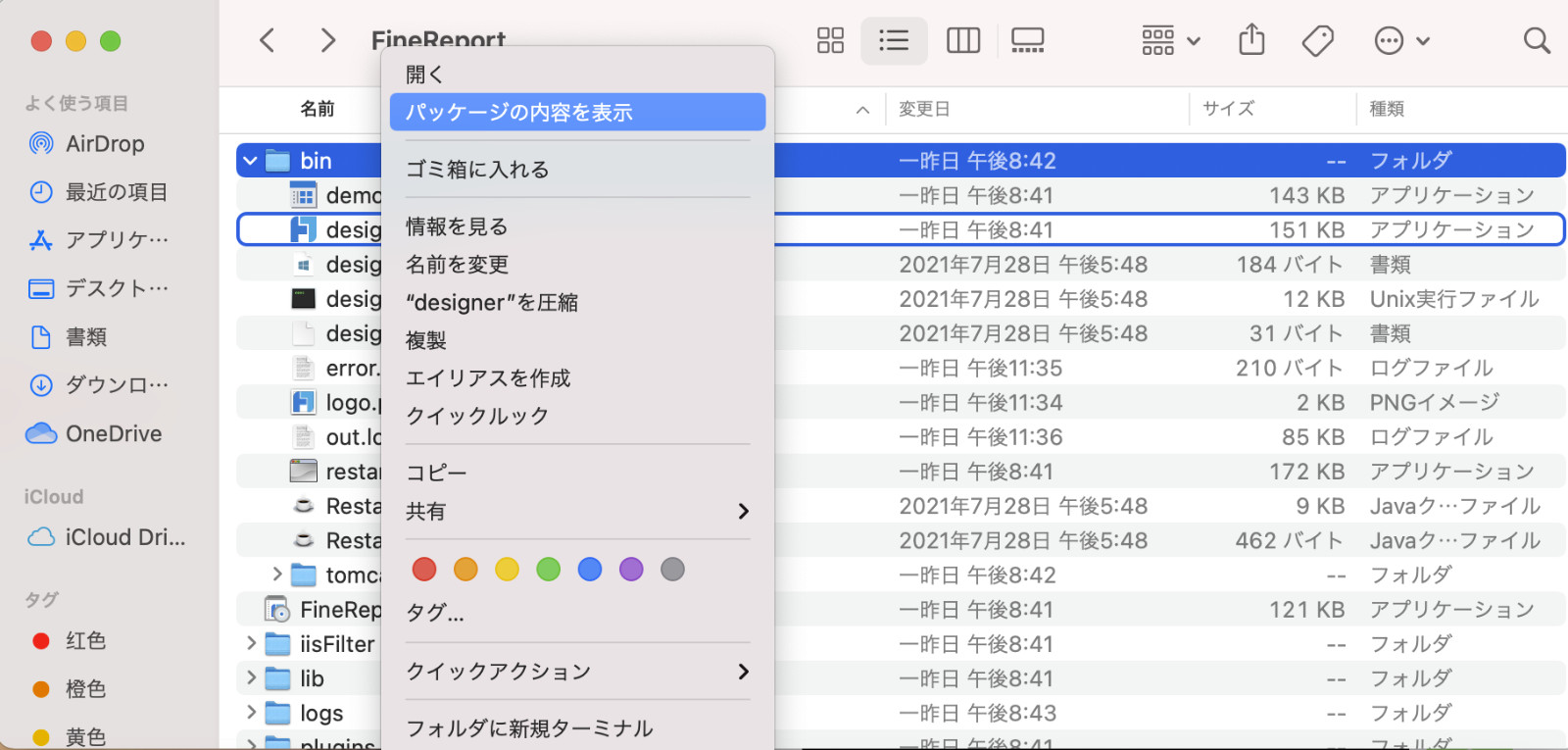Open 最近の項目 in the sidebar
The image size is (1568, 750).
pos(98,192)
